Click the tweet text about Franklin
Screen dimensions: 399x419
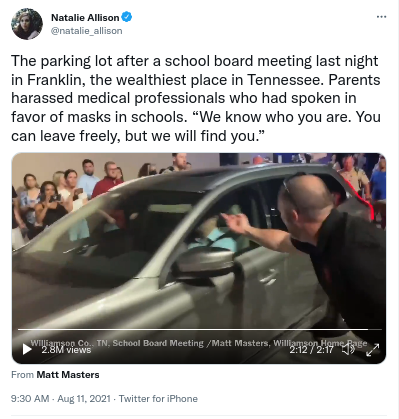click(x=196, y=98)
